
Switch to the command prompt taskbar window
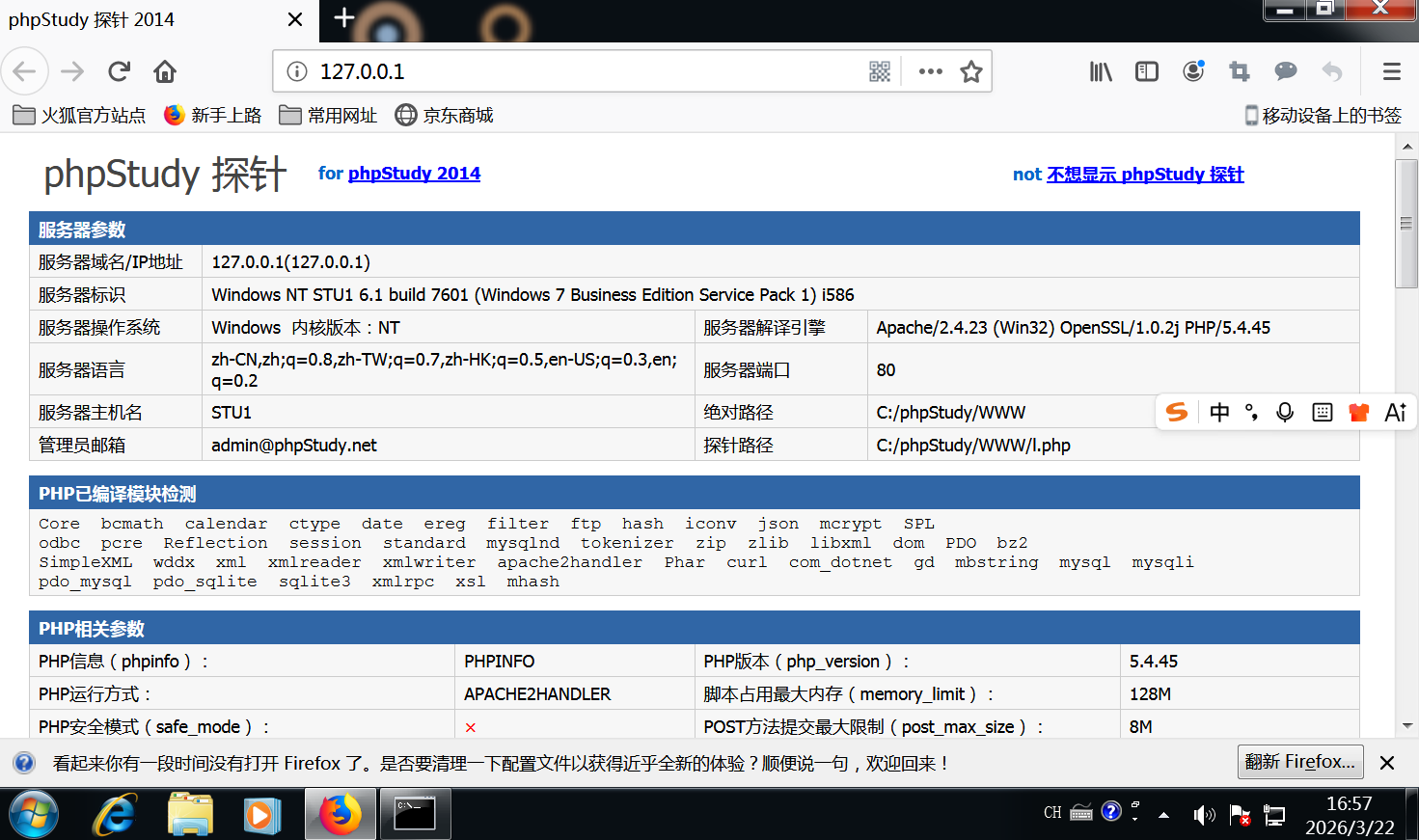pos(415,814)
